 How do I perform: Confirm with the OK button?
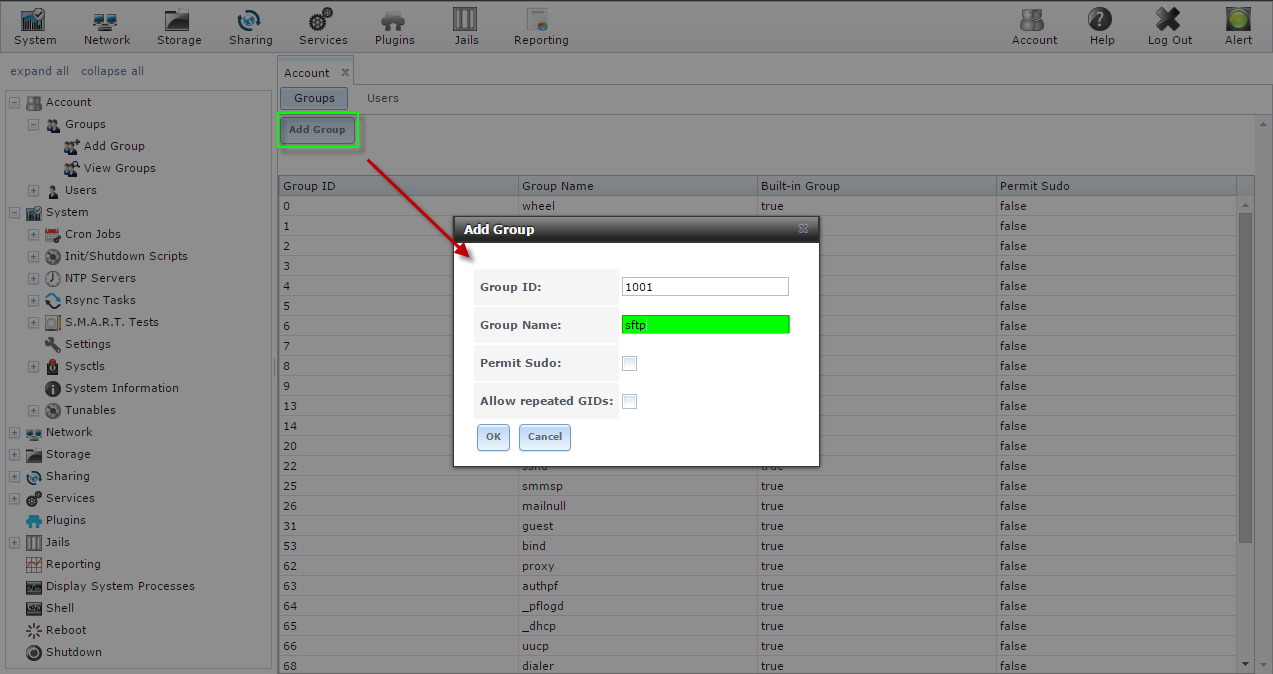[x=493, y=437]
